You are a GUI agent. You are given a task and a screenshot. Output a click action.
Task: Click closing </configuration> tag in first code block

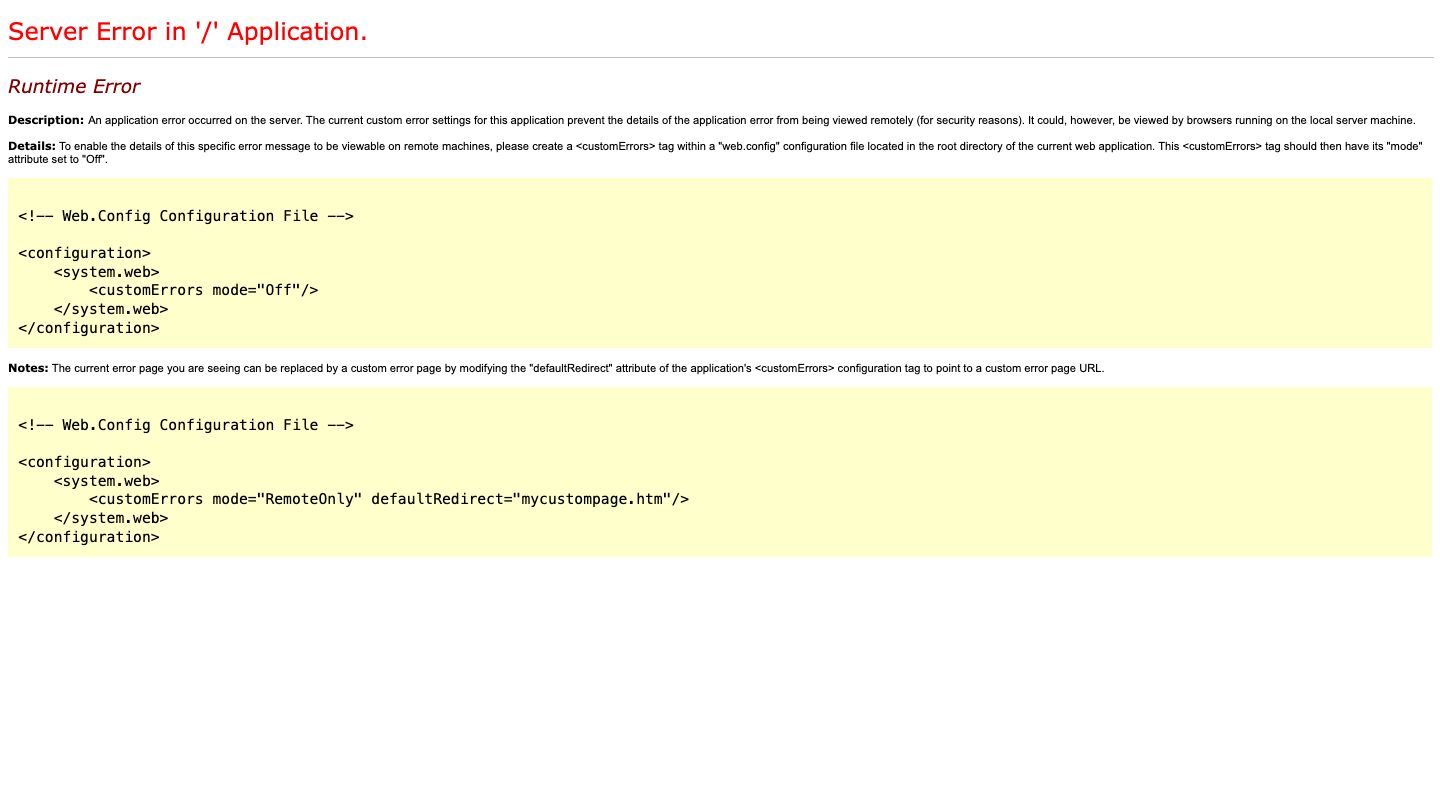88,328
